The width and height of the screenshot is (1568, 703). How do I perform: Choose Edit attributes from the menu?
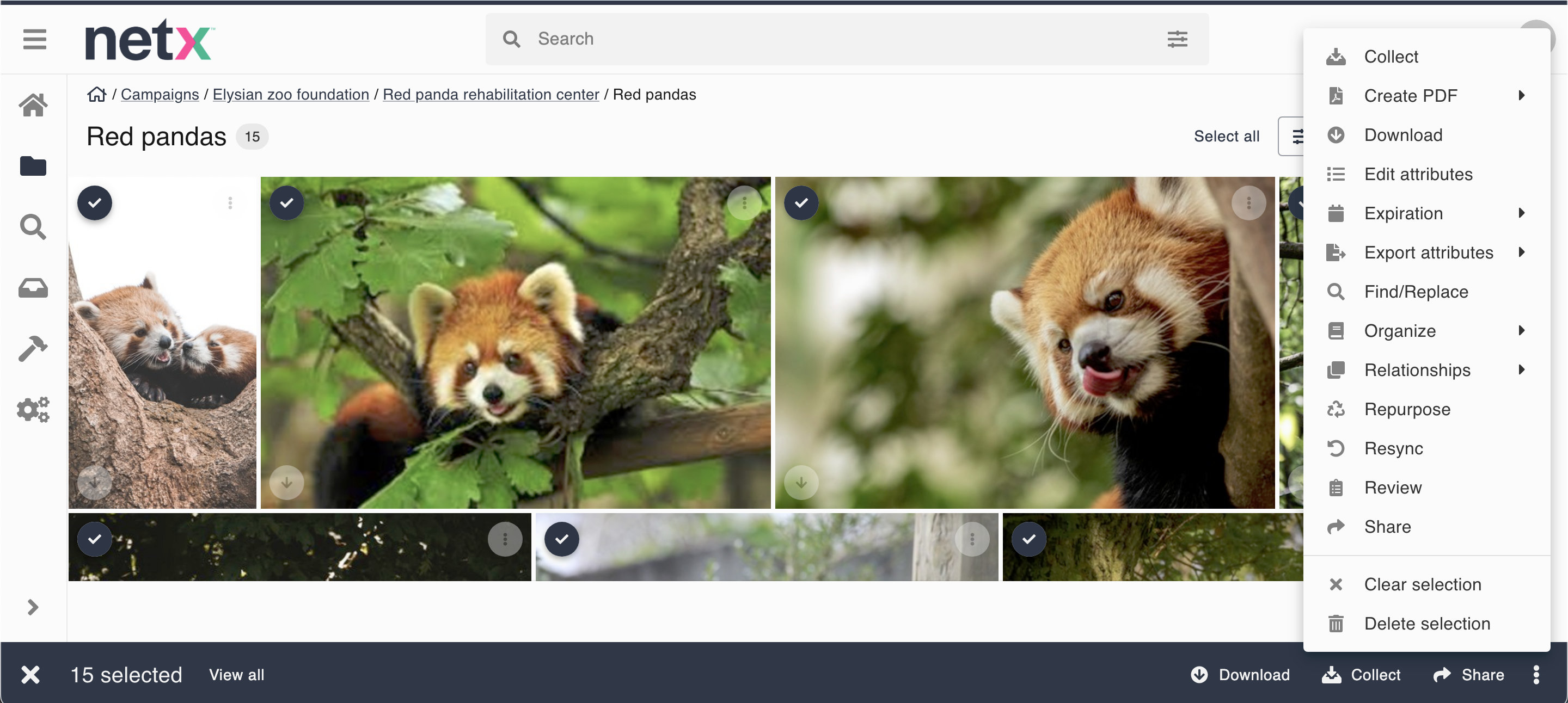point(1418,174)
